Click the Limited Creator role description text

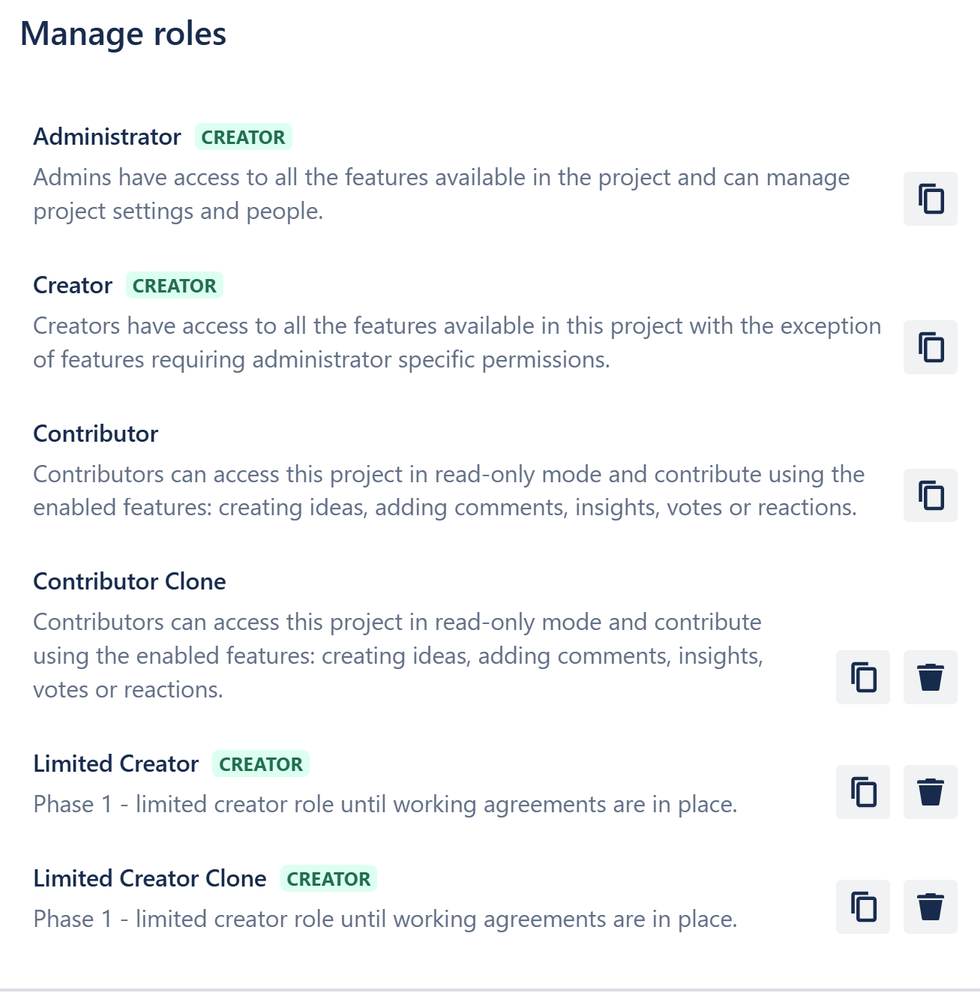click(385, 805)
